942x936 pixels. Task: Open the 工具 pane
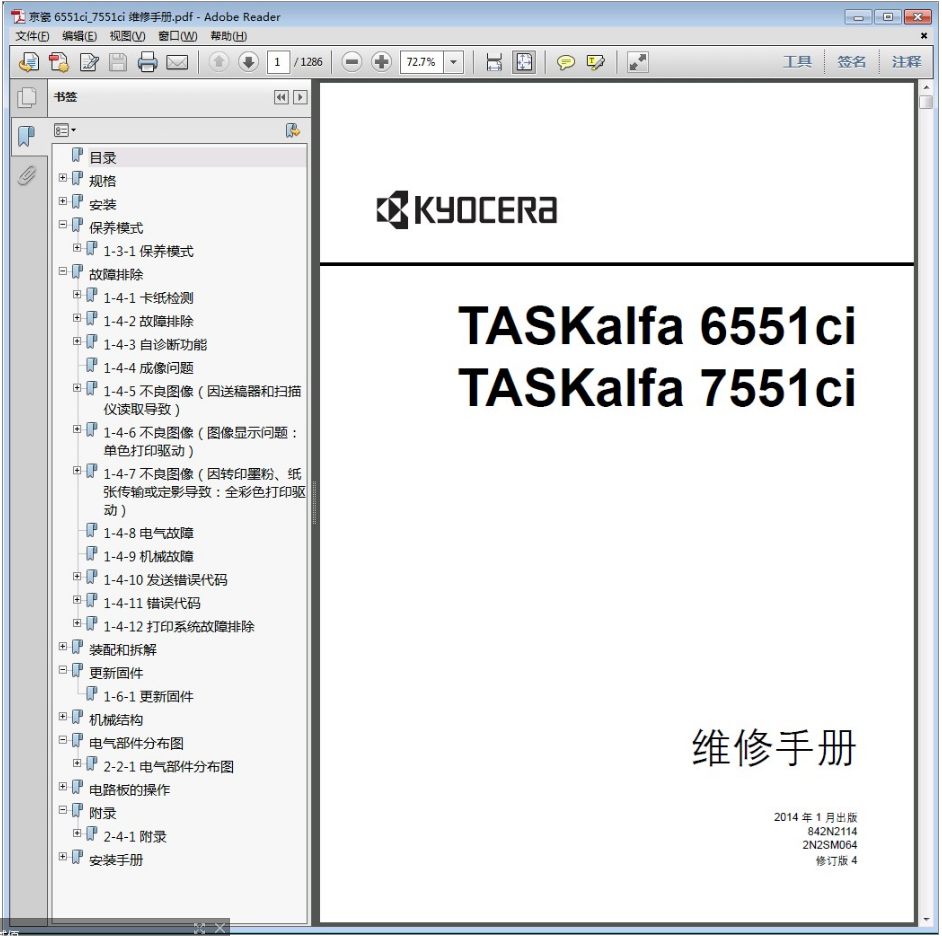797,62
